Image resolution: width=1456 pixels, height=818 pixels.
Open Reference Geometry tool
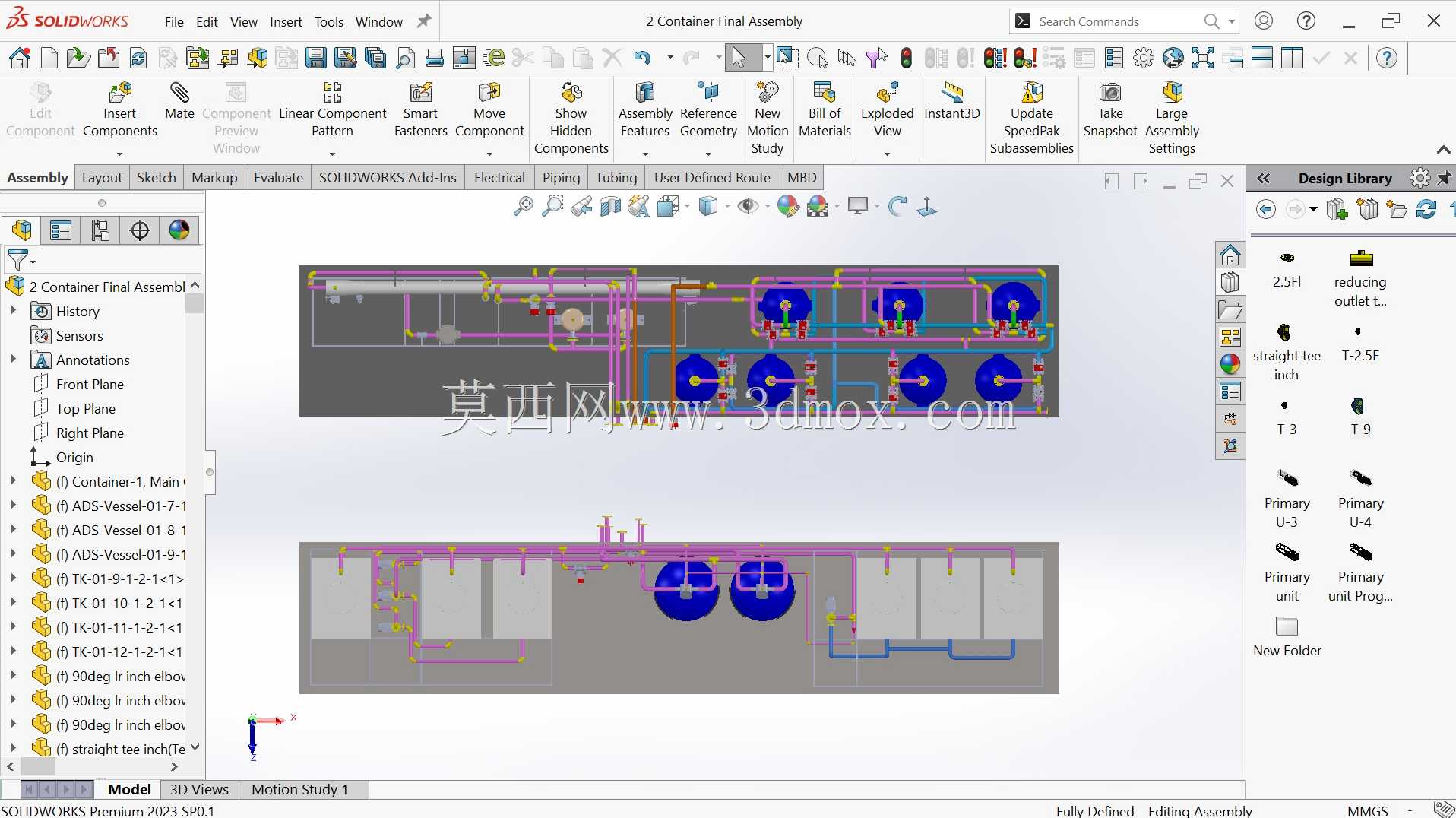coord(708,110)
